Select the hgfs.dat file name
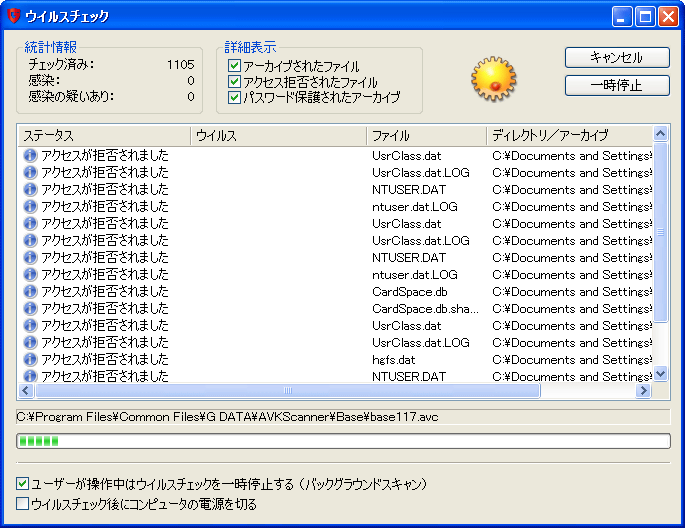Viewport: 685px width, 528px height. pos(394,359)
